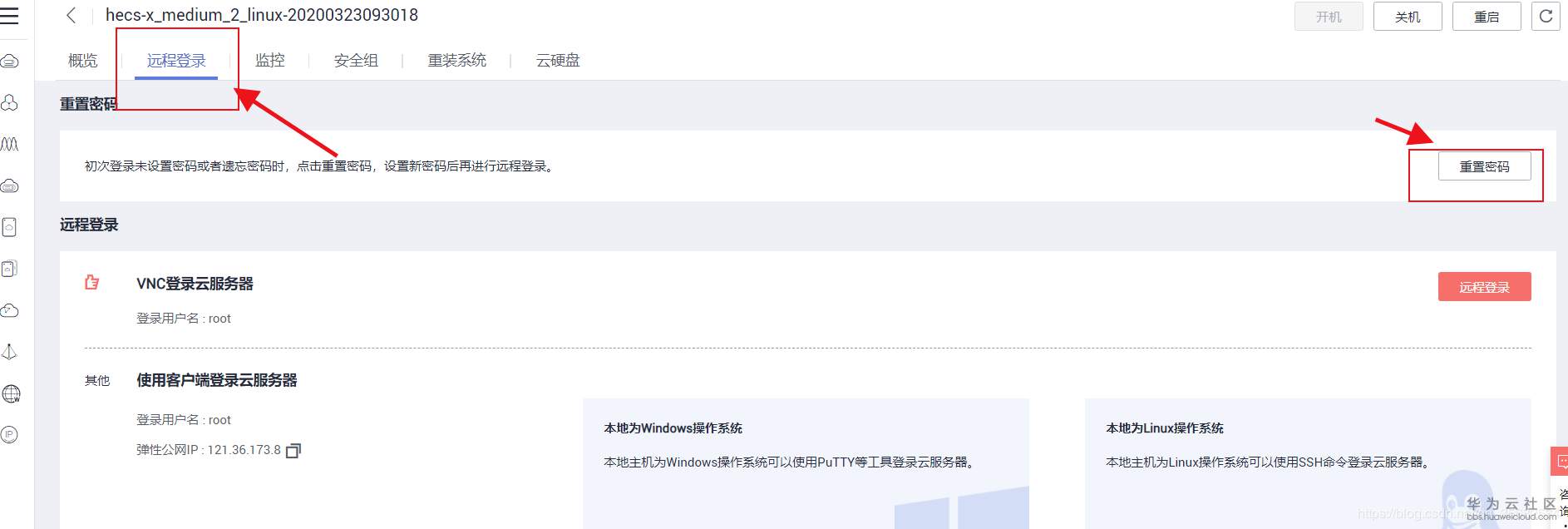
Task: Switch to the 监控 tab
Action: click(x=270, y=60)
